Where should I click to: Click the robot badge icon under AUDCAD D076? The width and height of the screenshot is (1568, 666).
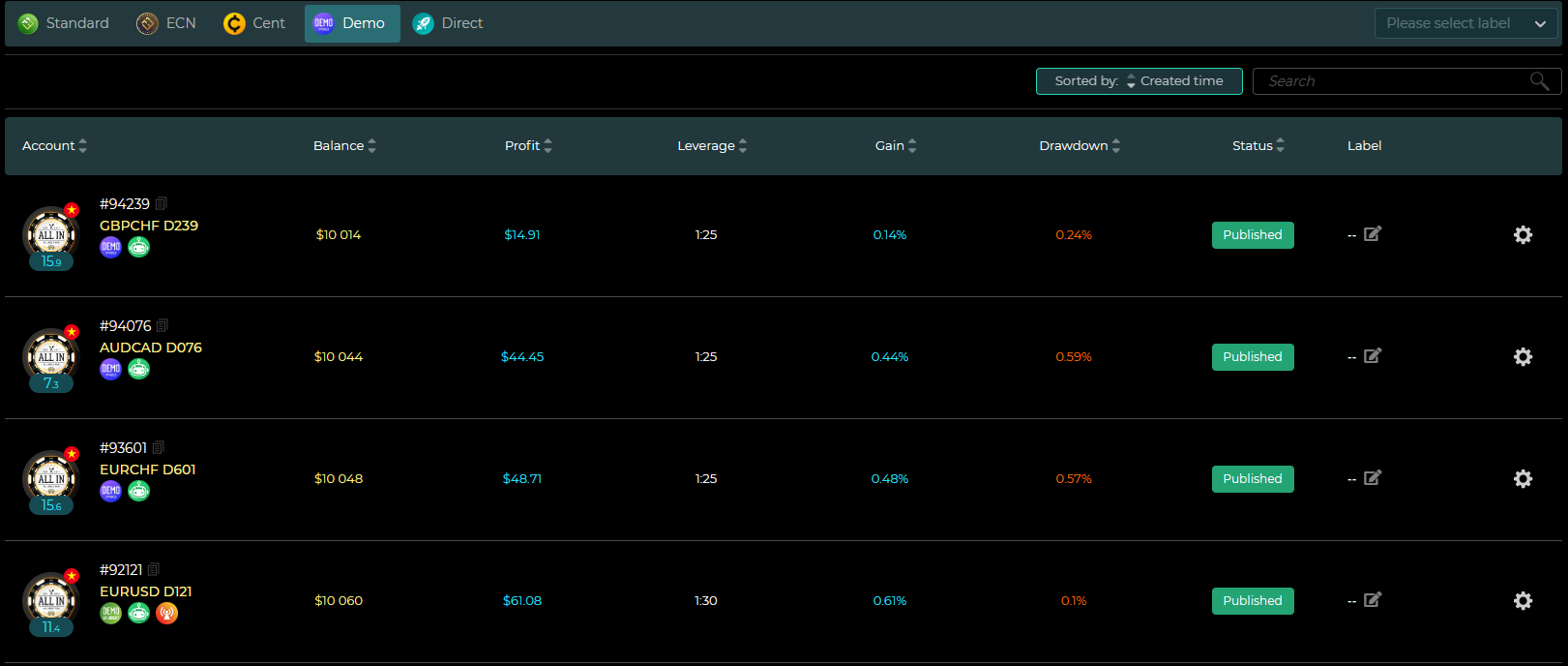coord(139,370)
